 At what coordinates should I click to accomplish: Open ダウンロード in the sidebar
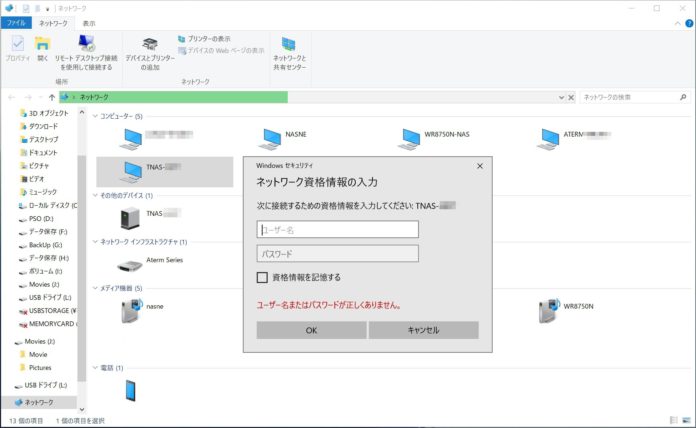coord(39,127)
